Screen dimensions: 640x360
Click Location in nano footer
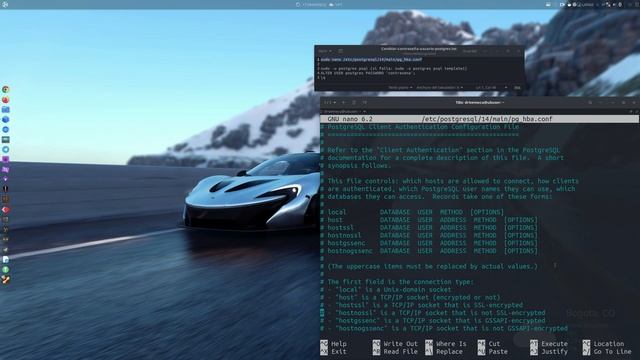(x=603, y=344)
